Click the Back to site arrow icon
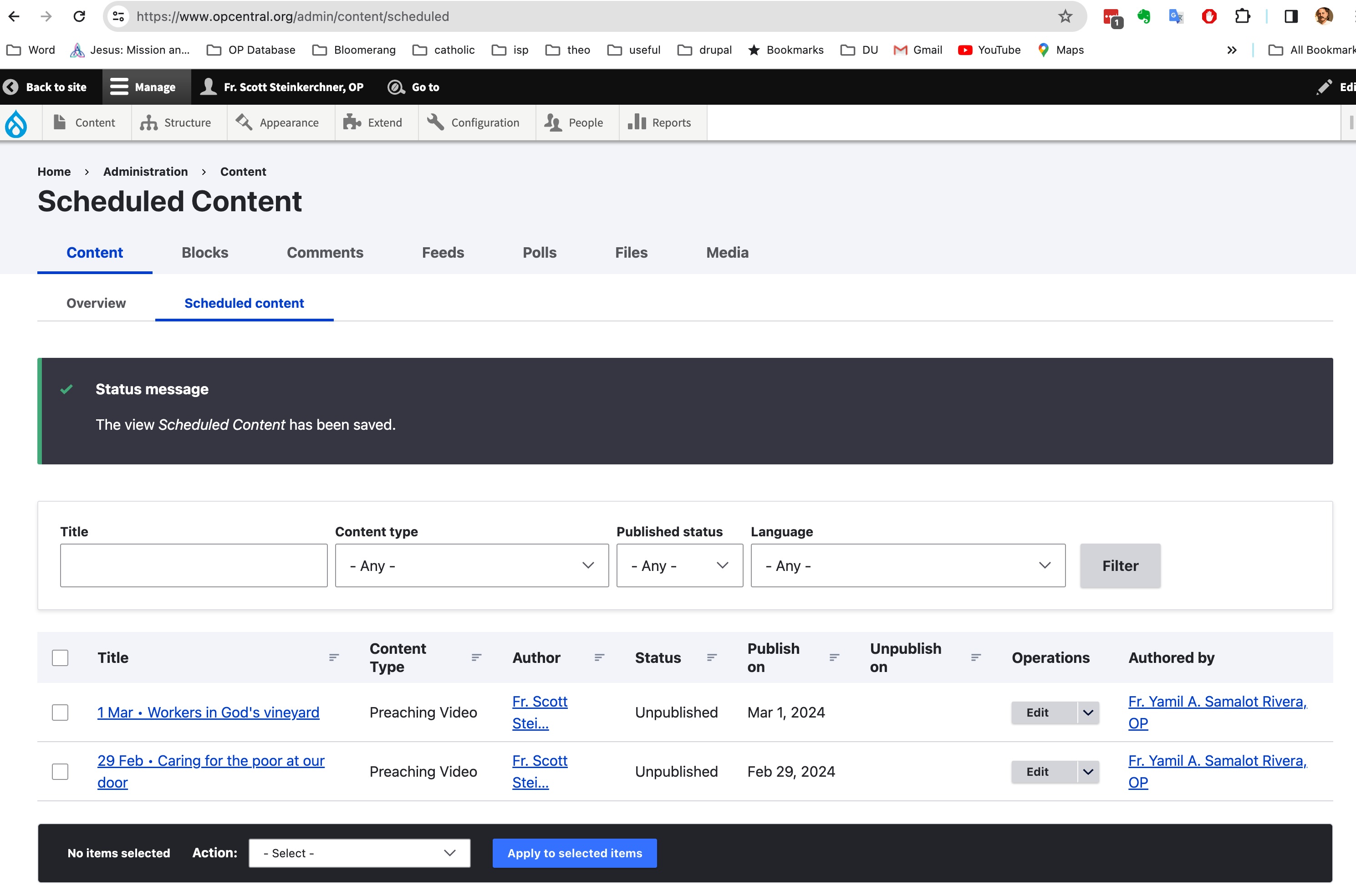The height and width of the screenshot is (896, 1356). (x=11, y=87)
